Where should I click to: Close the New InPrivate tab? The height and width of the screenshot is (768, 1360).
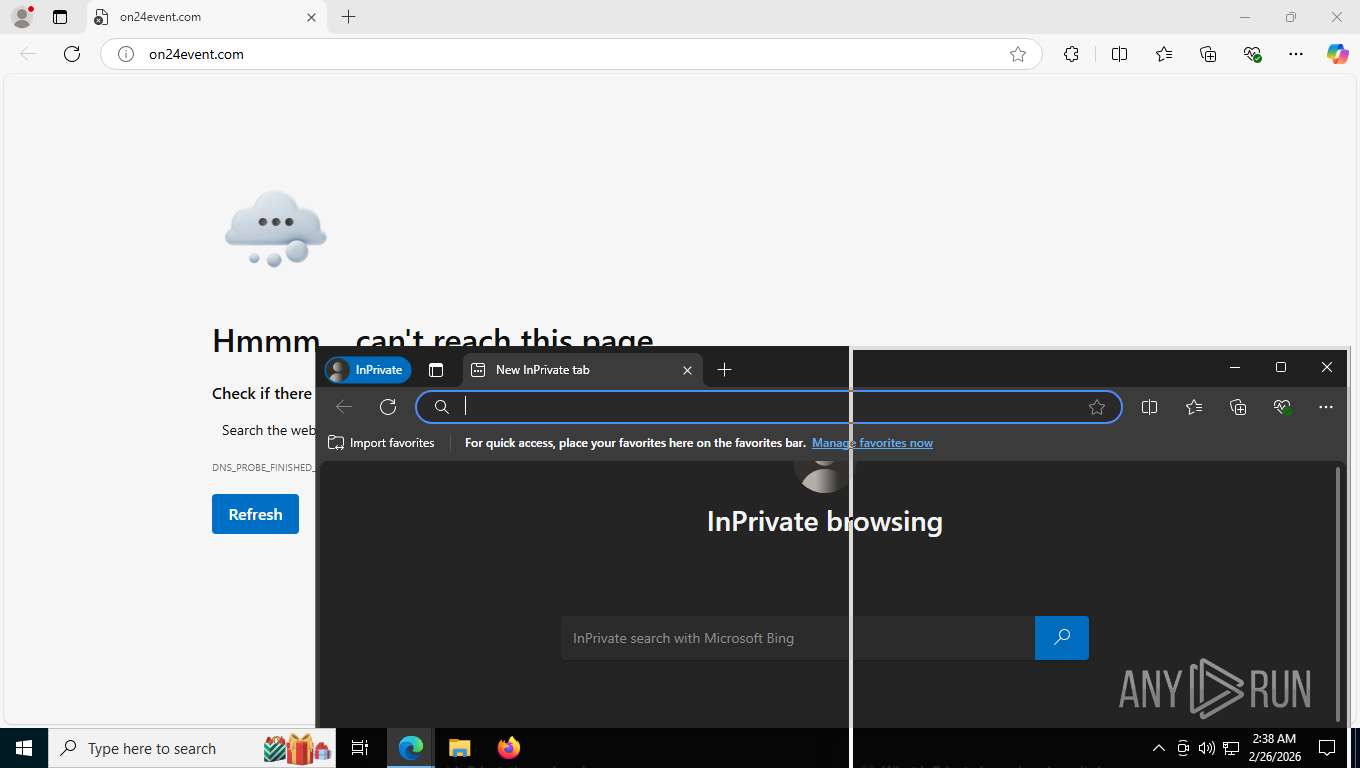(x=687, y=370)
